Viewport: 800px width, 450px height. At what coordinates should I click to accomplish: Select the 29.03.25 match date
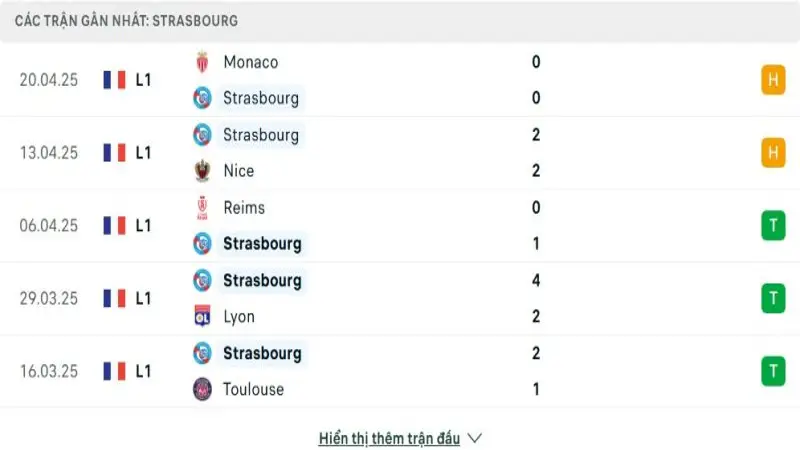point(48,298)
